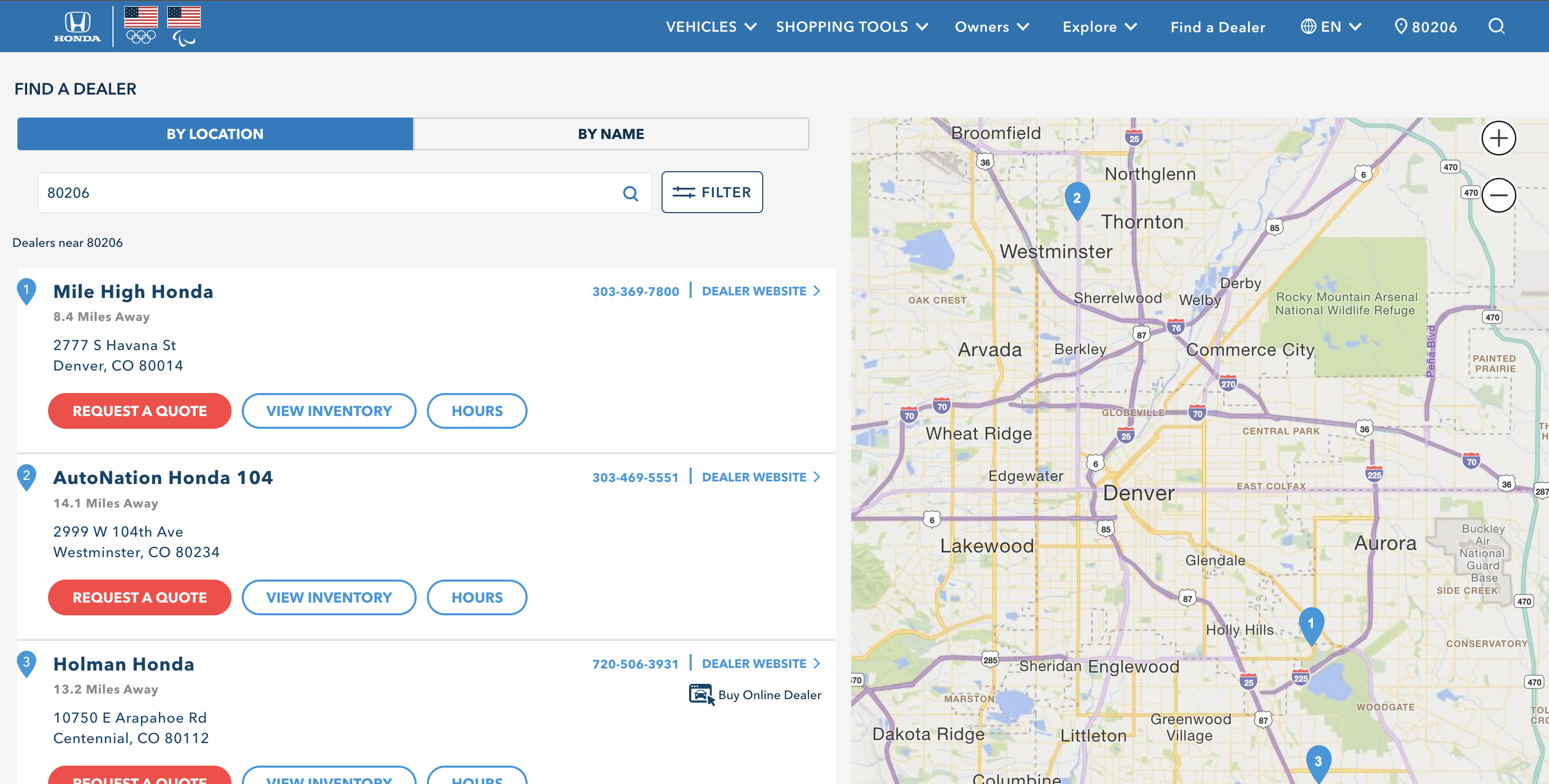Click the Team USA Olympic flag logo
1549x784 pixels.
pyautogui.click(x=141, y=25)
